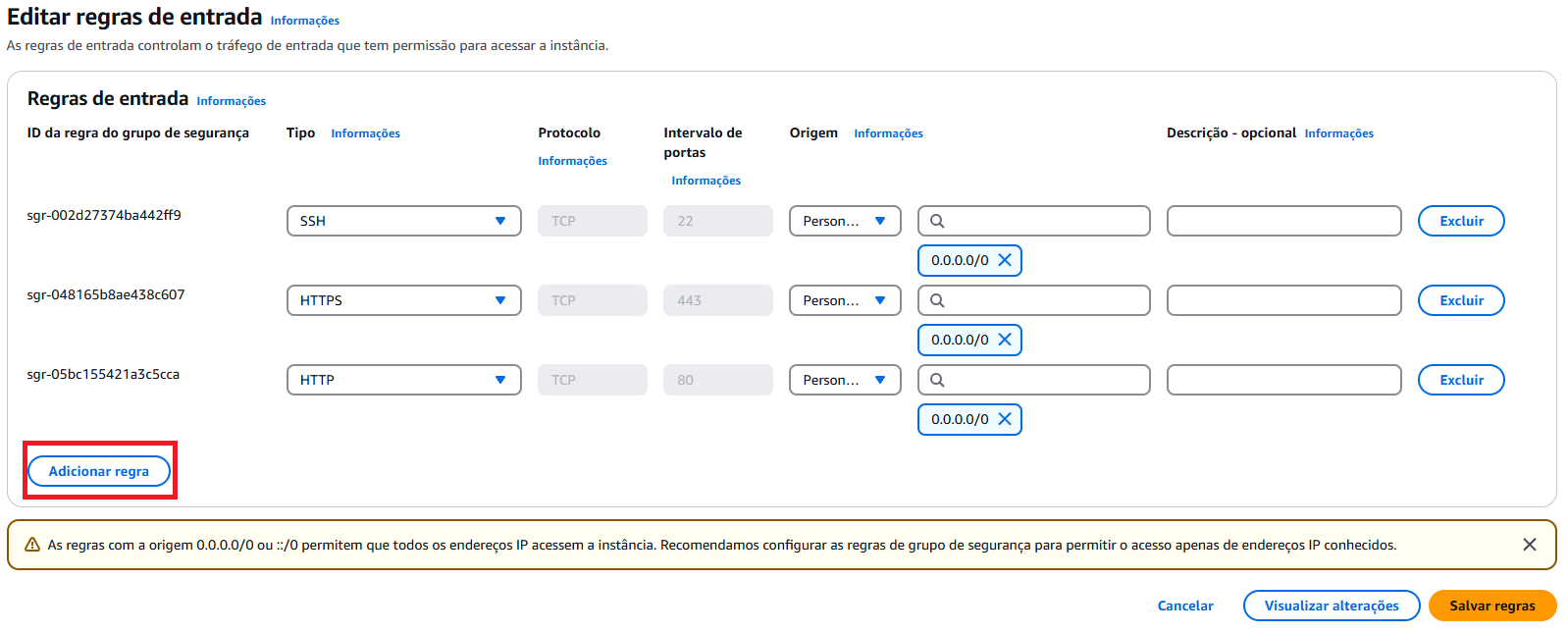The image size is (1568, 633).
Task: Open Informações link next to Origem
Action: tap(889, 133)
